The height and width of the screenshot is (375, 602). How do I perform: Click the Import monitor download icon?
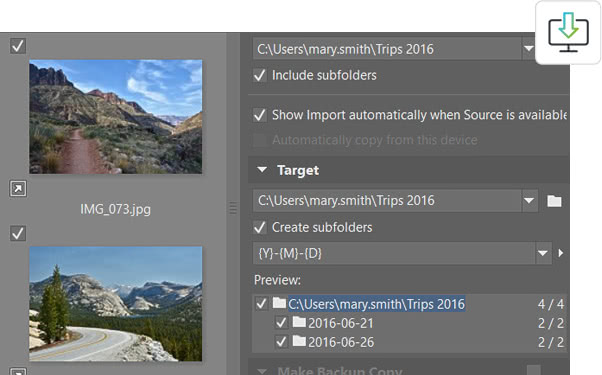568,33
